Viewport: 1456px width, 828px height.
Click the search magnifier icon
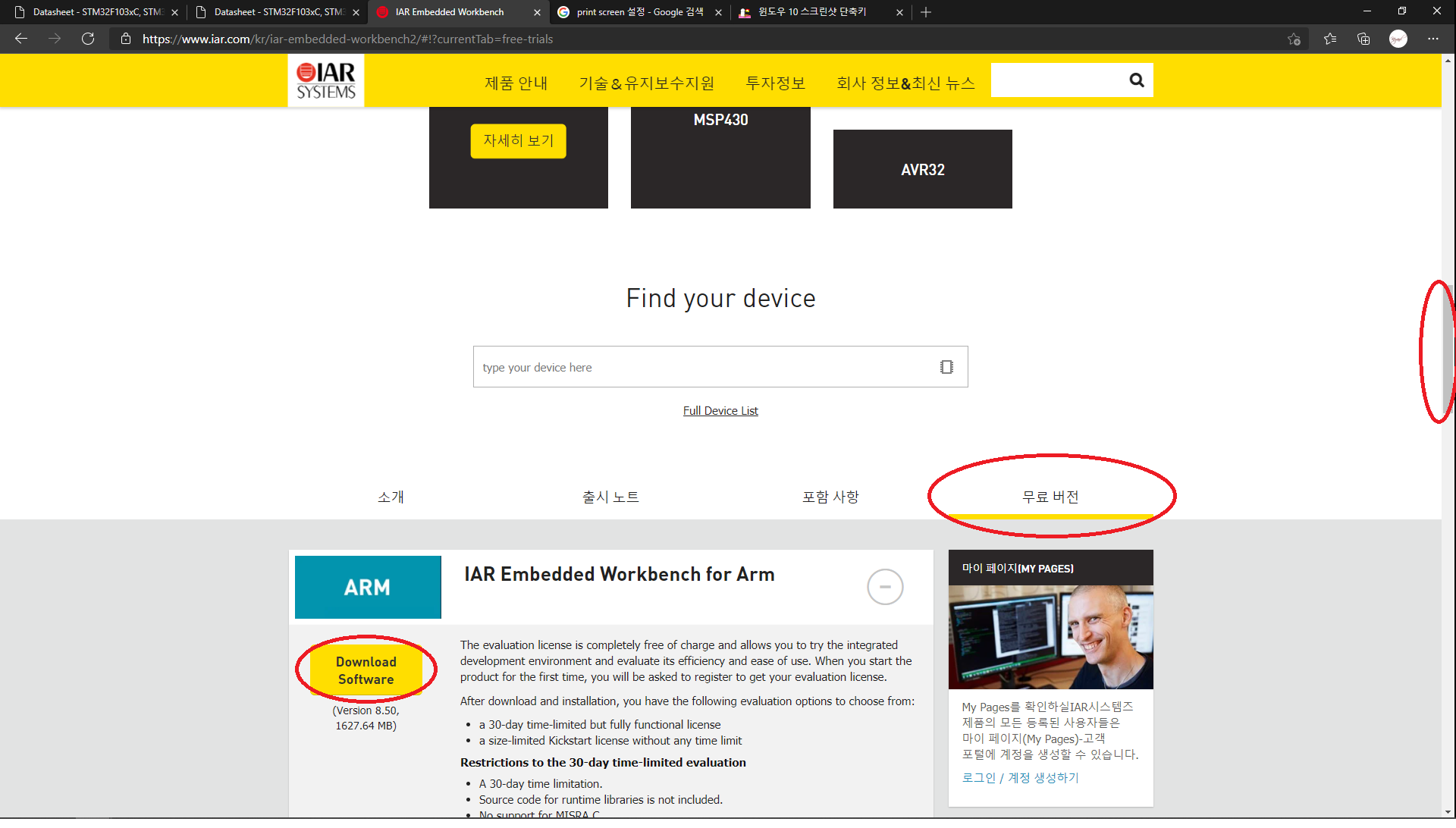pos(1136,80)
